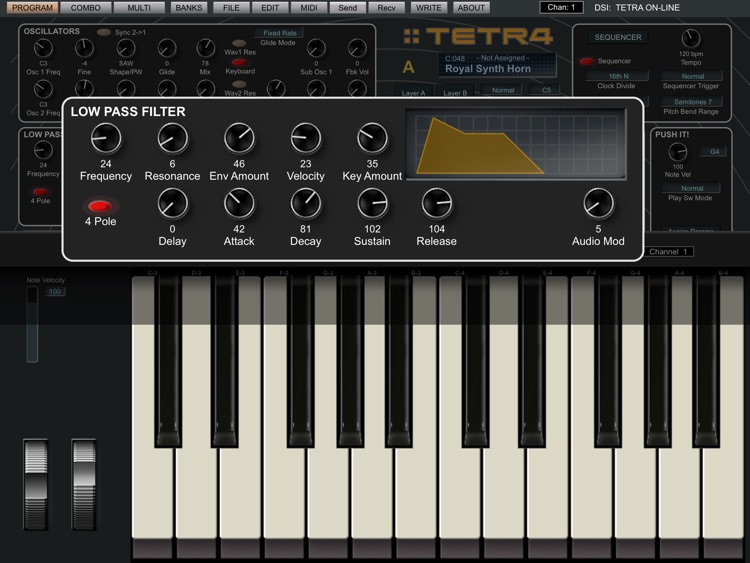Open the MIDI menu

pyautogui.click(x=309, y=8)
